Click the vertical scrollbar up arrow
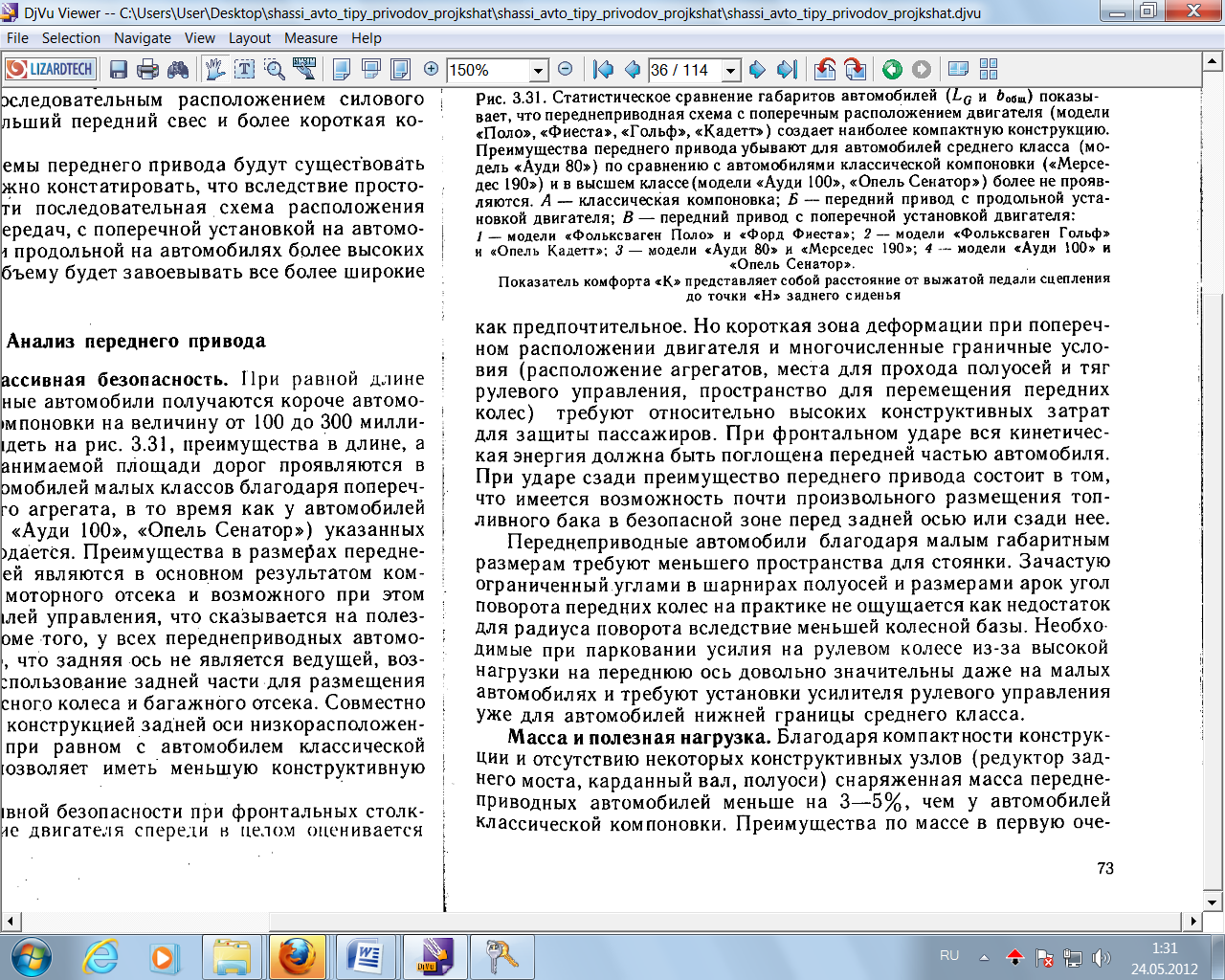 pos(1214,61)
